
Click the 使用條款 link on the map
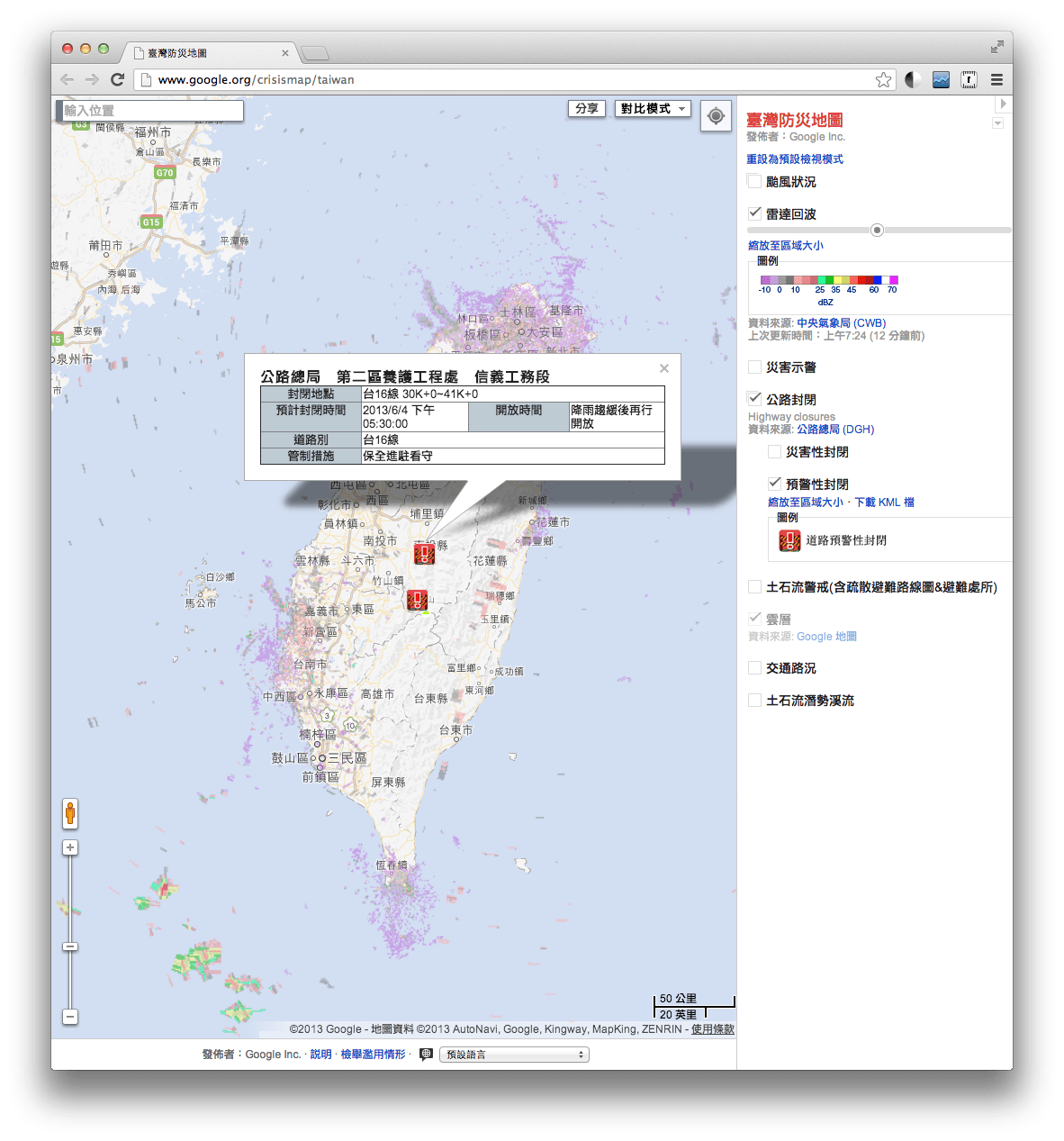pyautogui.click(x=711, y=1028)
